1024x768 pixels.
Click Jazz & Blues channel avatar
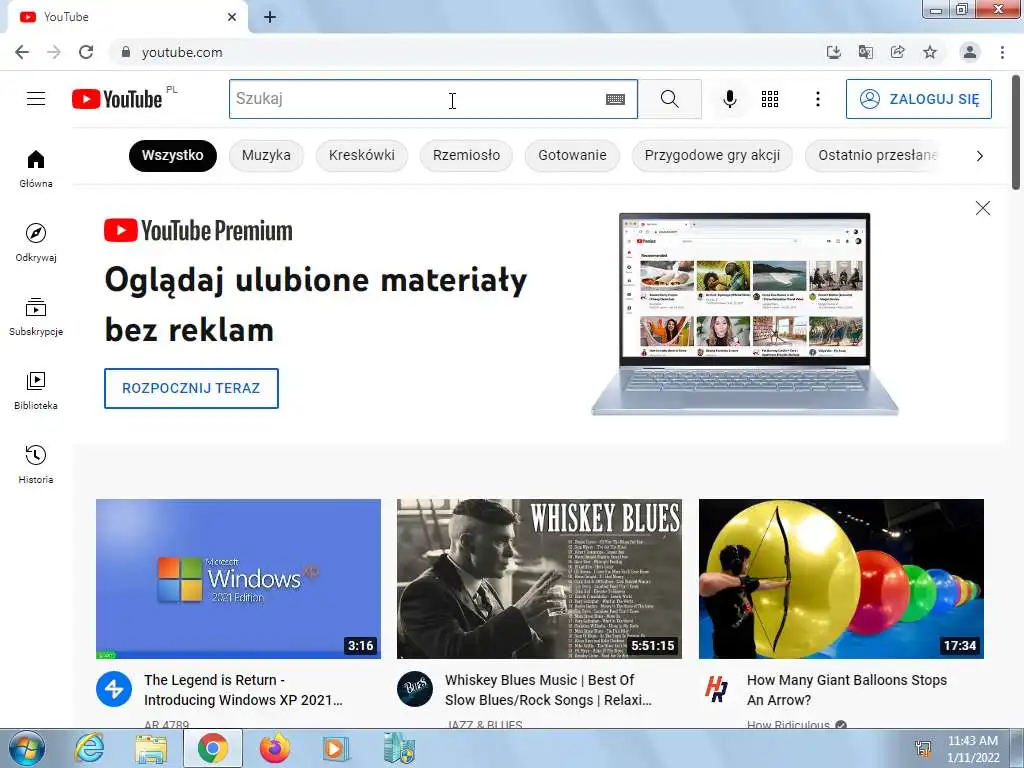[415, 689]
